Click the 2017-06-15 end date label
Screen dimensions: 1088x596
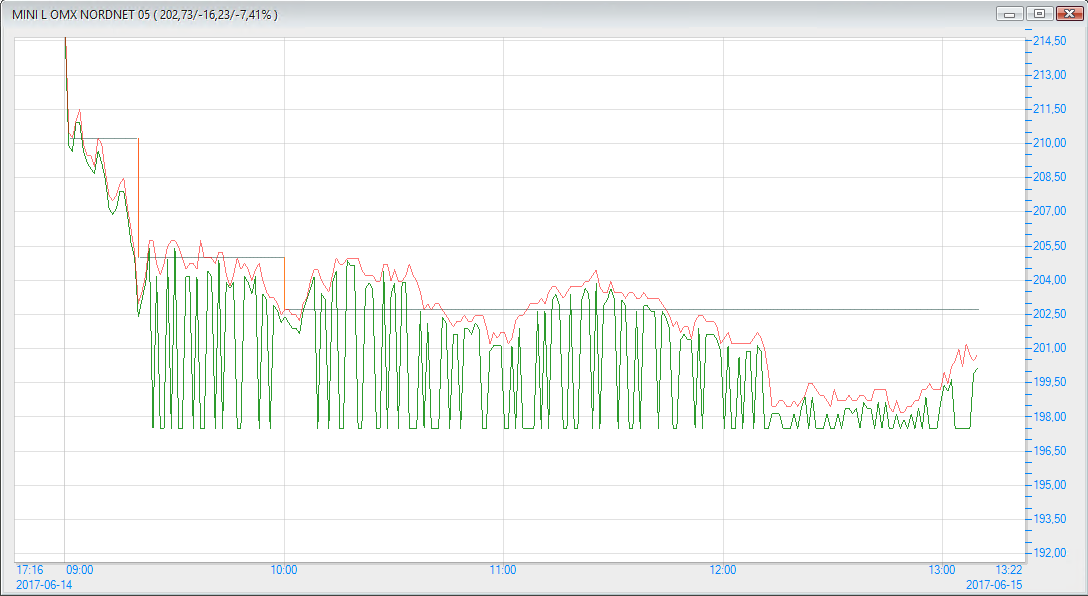[997, 583]
